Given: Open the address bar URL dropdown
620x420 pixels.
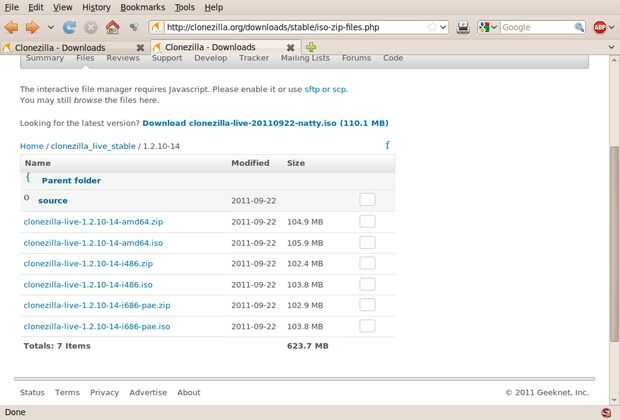Looking at the screenshot, I should 443,27.
